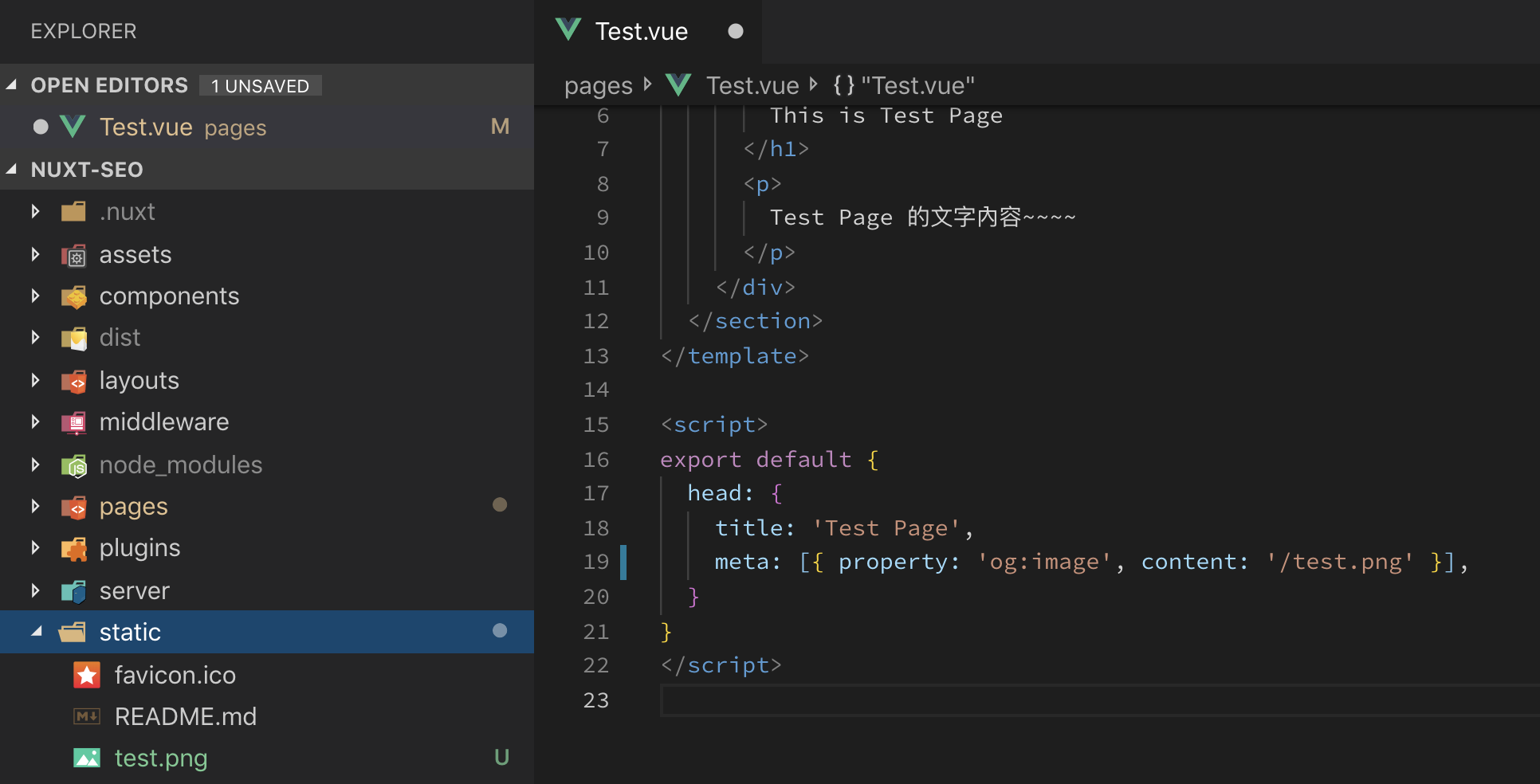Place cursor on empty line 23
1540x784 pixels.
[957, 700]
